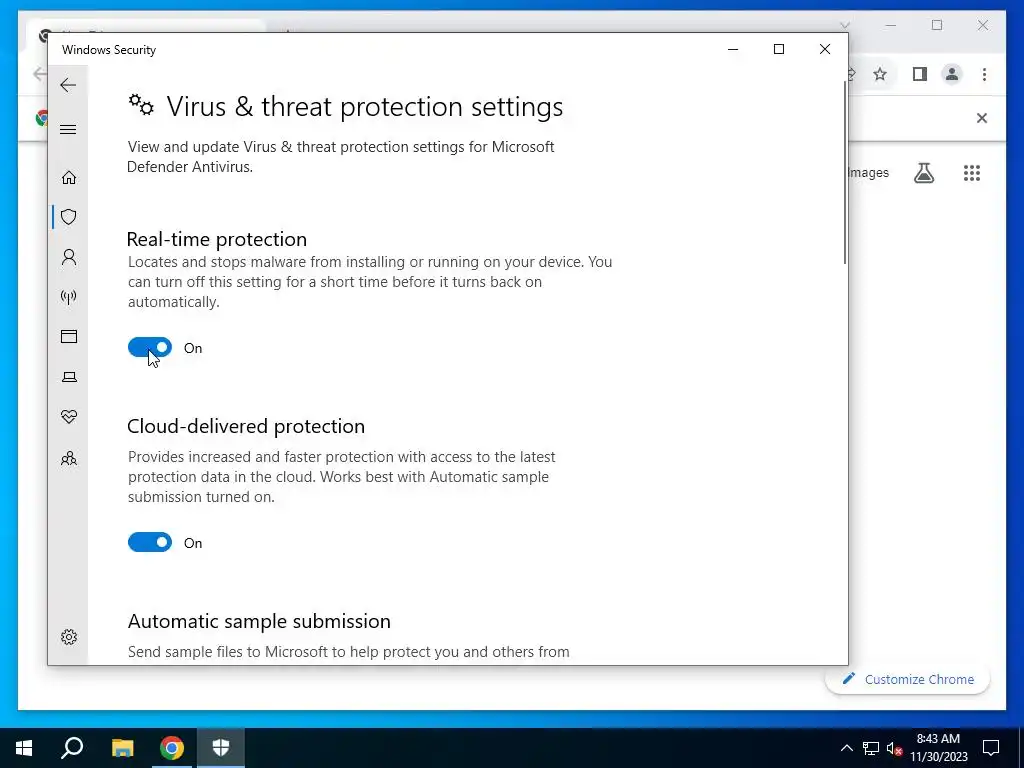Select Virus & threat protection shield icon
This screenshot has height=768, width=1024.
[x=69, y=217]
